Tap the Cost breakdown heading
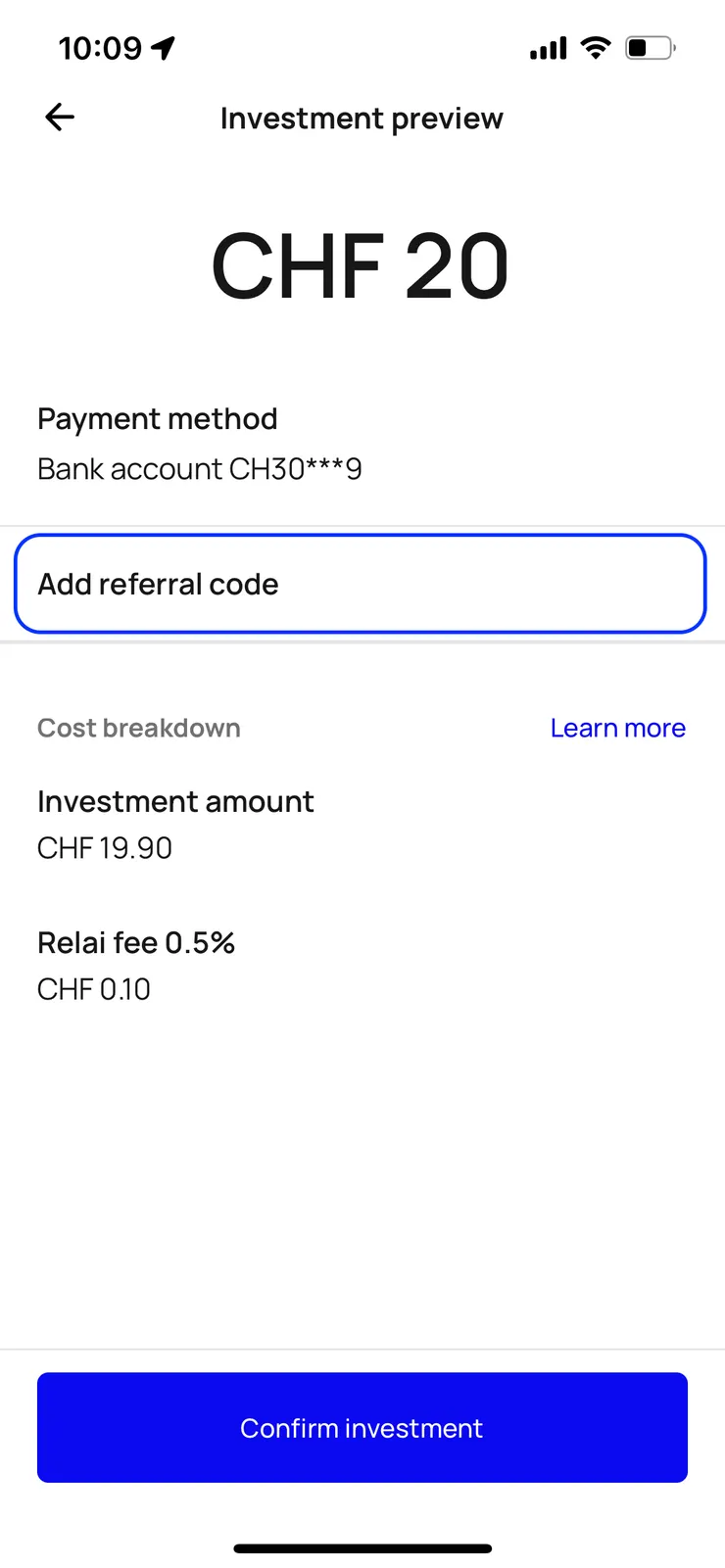This screenshot has width=725, height=1568. tap(139, 728)
